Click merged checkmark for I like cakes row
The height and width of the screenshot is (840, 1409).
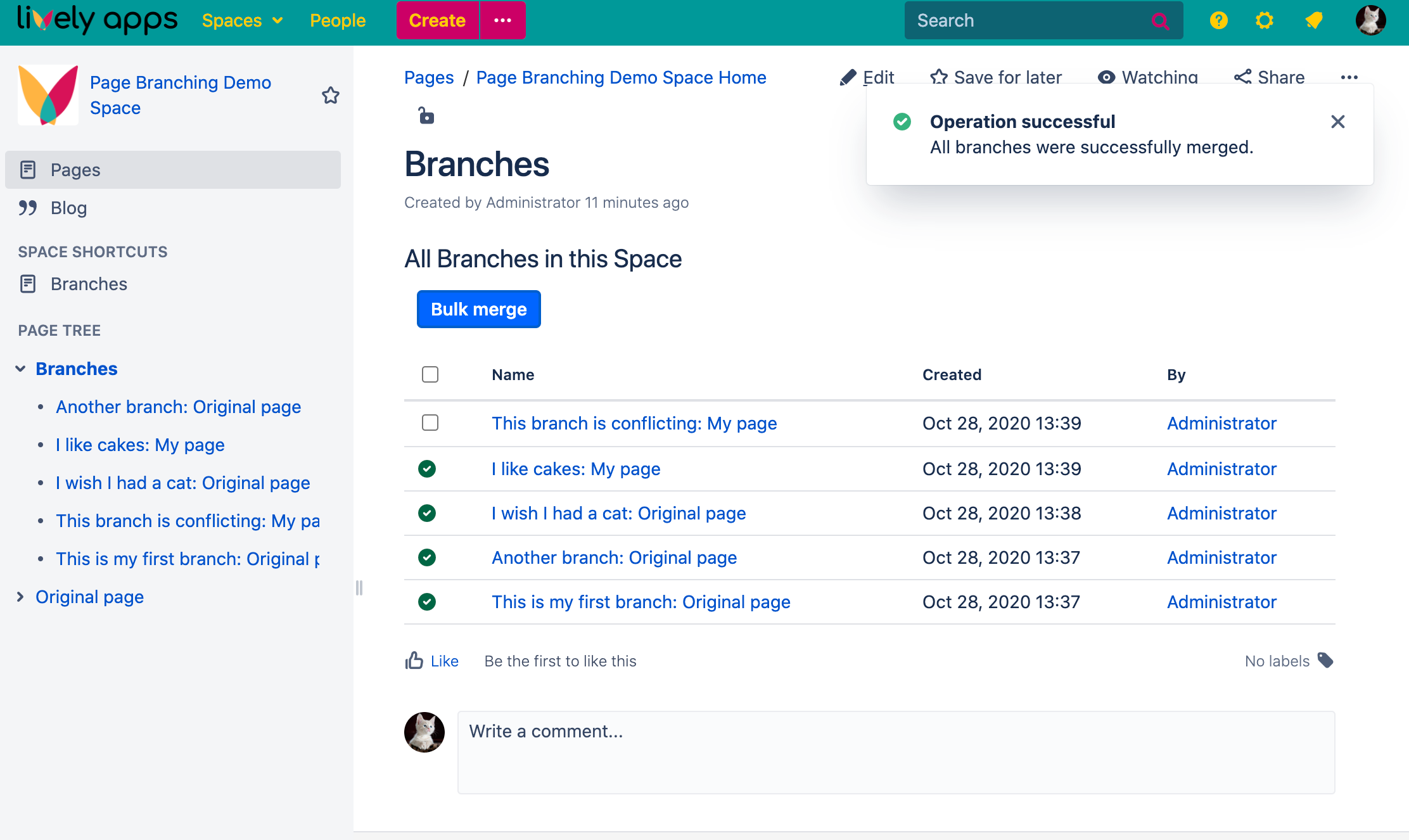[427, 469]
